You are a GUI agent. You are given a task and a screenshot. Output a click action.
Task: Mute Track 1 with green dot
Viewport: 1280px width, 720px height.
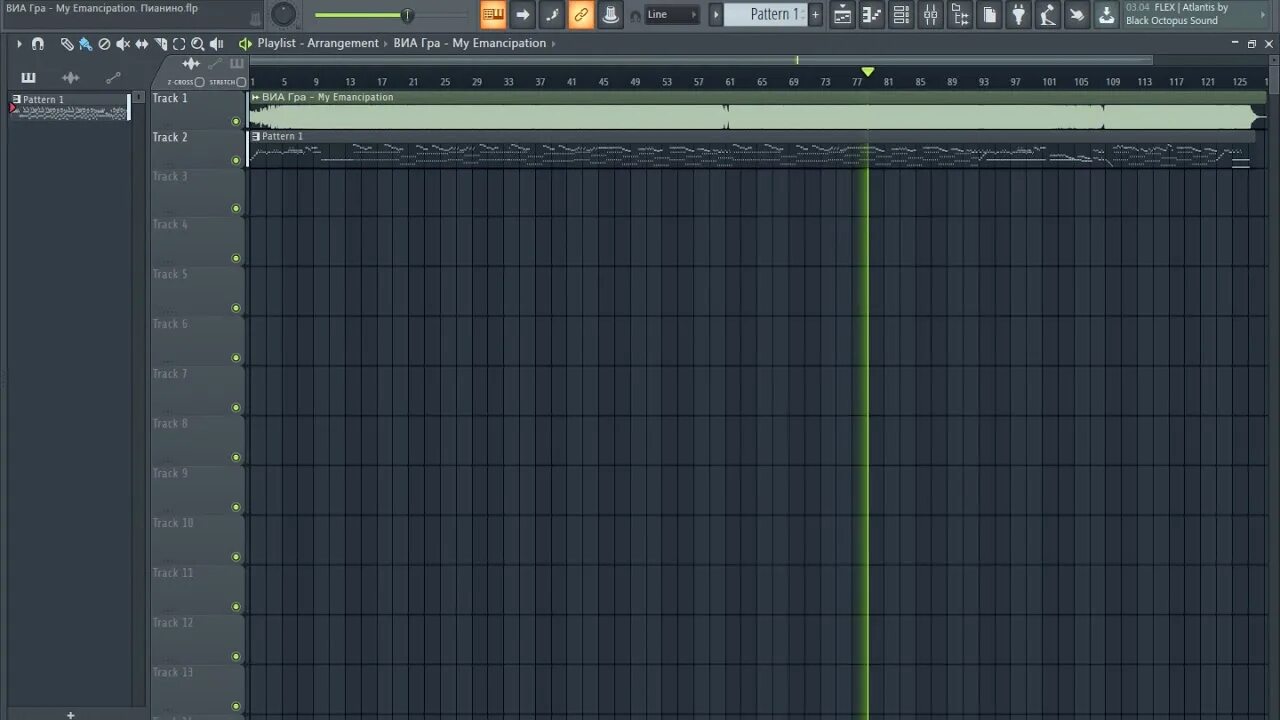[x=236, y=121]
